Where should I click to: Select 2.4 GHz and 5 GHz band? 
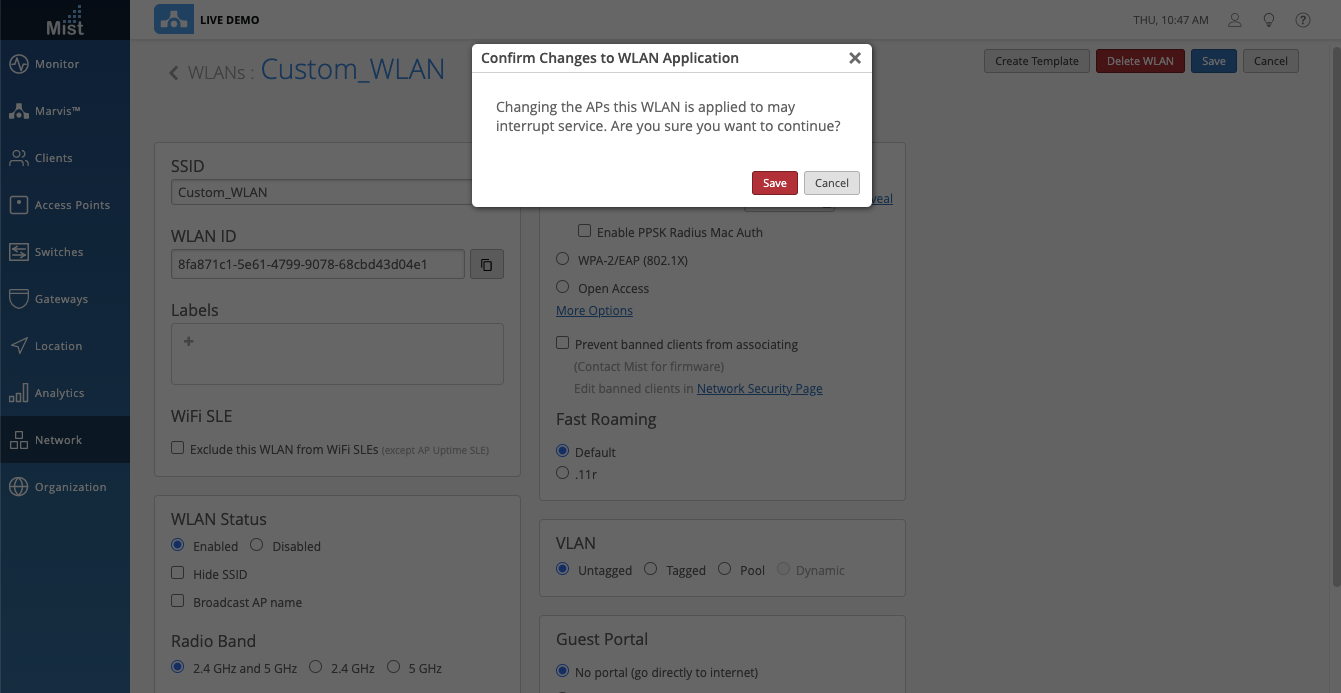(178, 667)
